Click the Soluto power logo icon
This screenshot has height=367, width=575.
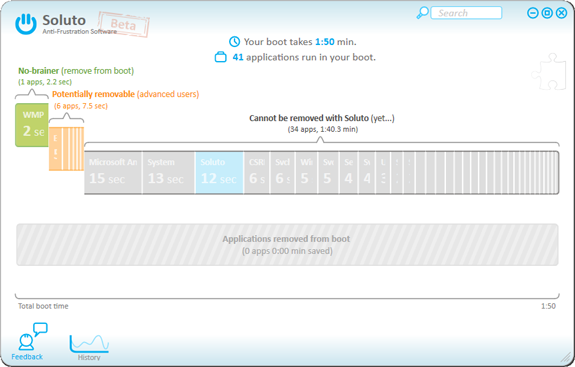26,24
